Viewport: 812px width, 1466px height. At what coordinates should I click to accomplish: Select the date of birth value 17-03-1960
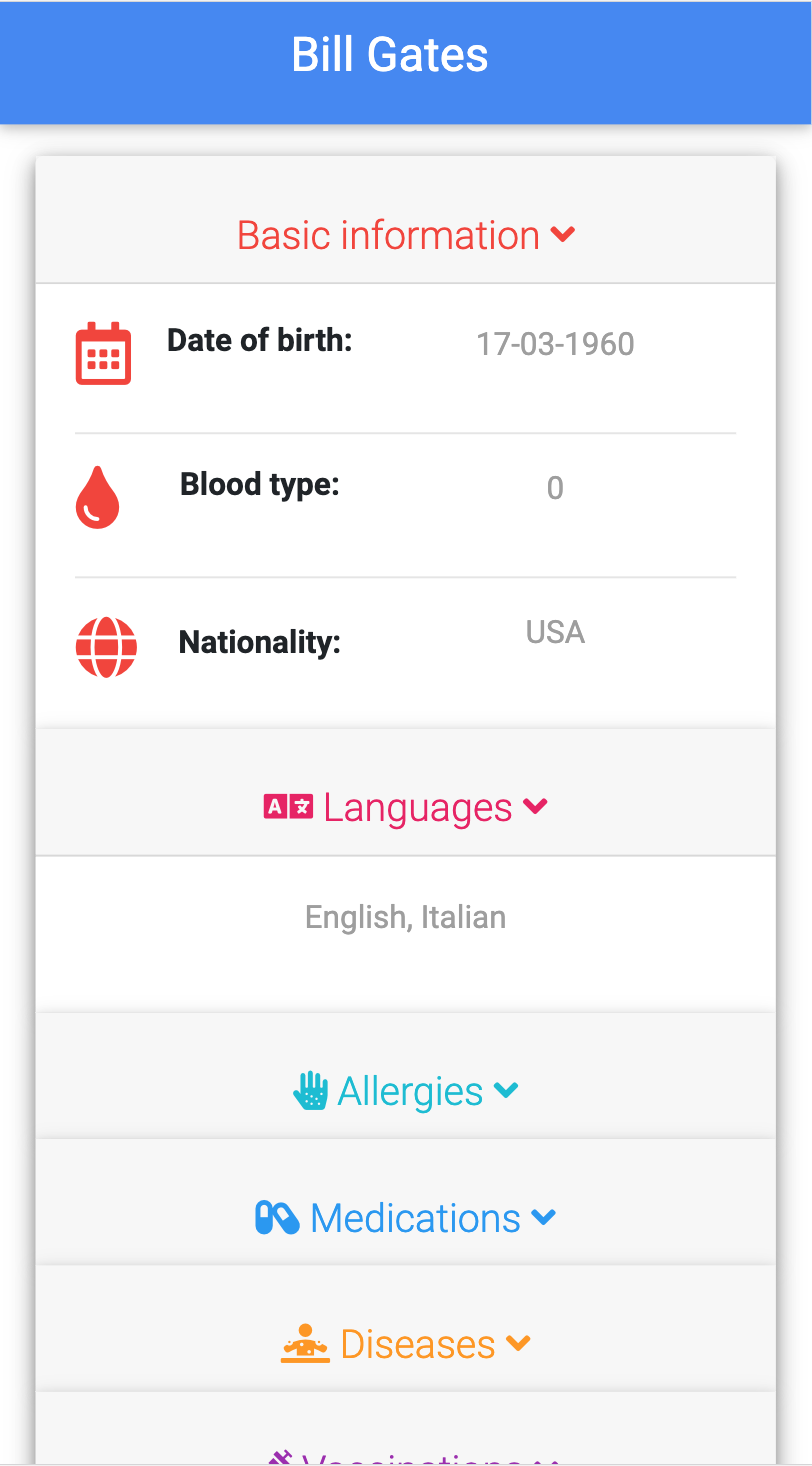tap(555, 344)
